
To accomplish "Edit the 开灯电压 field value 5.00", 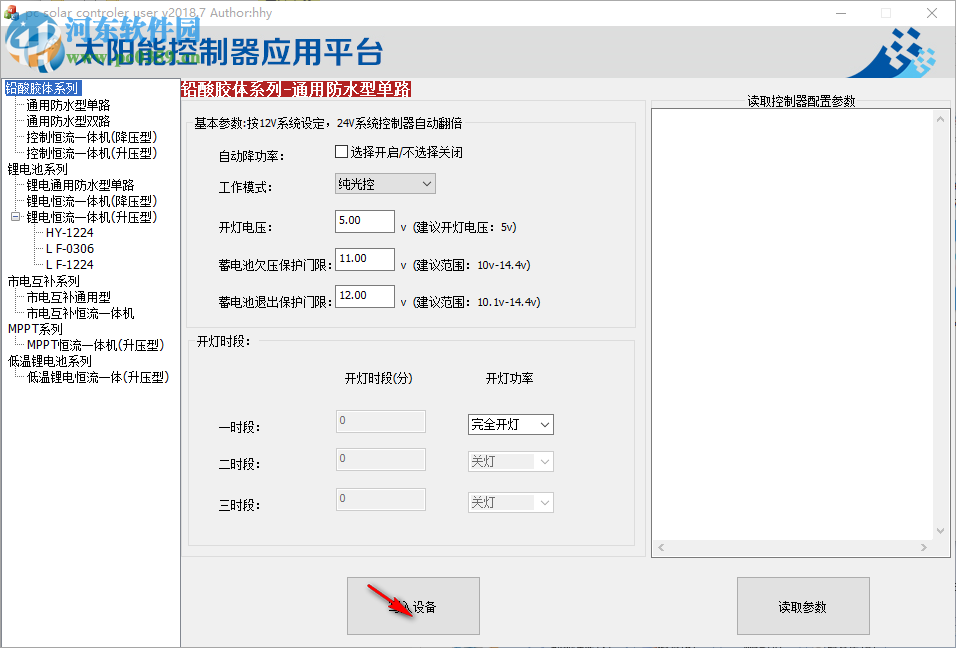I will coord(365,221).
